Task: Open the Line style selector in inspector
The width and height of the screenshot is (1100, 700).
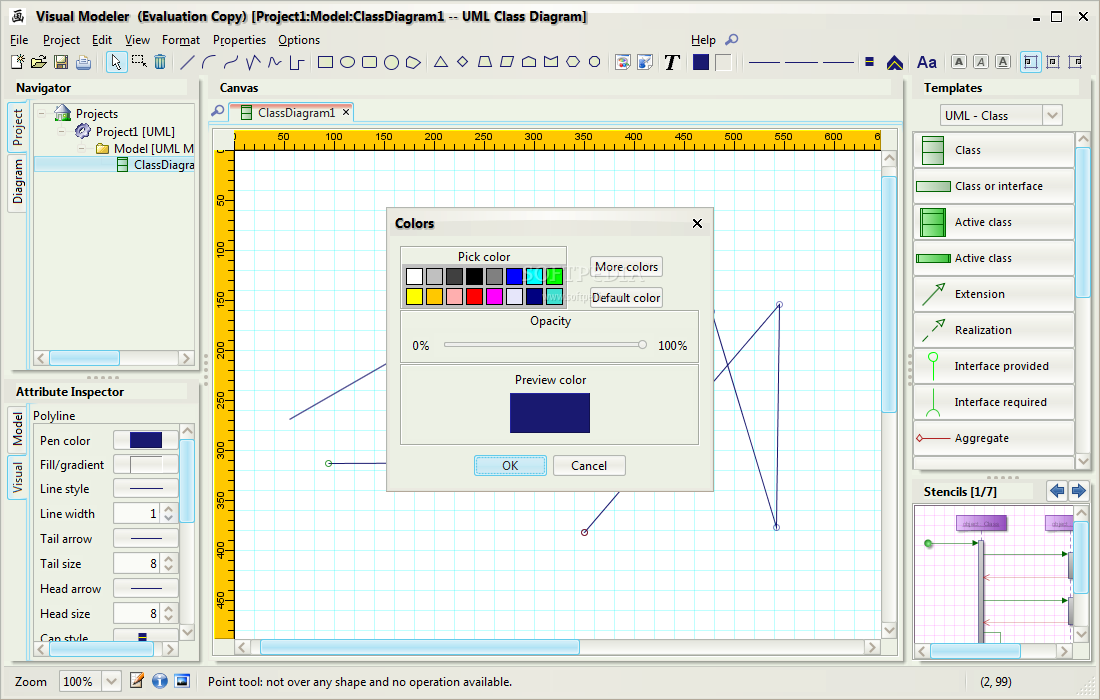Action: click(146, 489)
